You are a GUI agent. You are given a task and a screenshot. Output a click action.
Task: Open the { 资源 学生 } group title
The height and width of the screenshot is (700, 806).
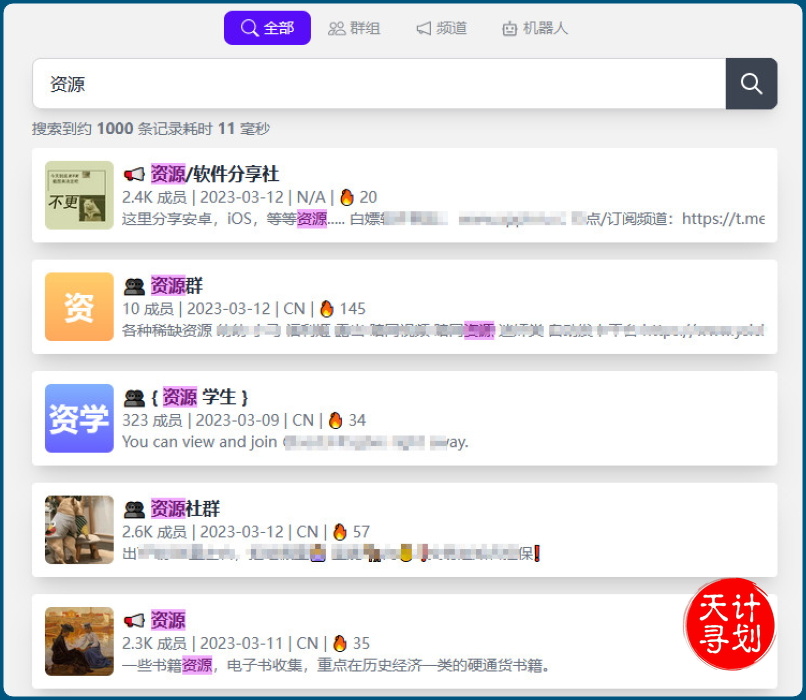pyautogui.click(x=199, y=397)
